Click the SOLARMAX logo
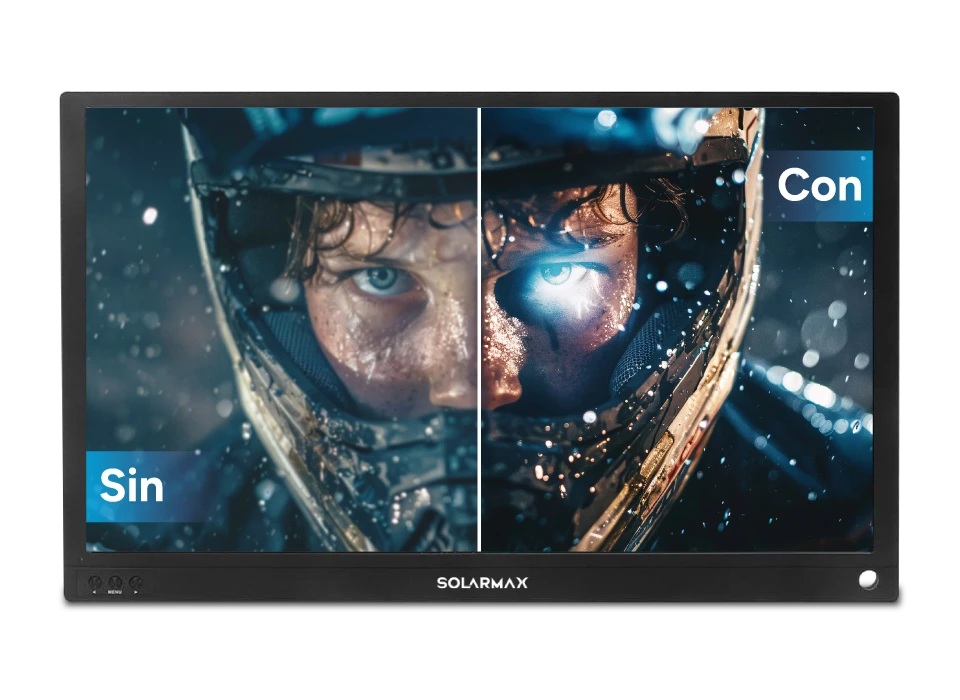The image size is (960, 700). click(x=481, y=582)
